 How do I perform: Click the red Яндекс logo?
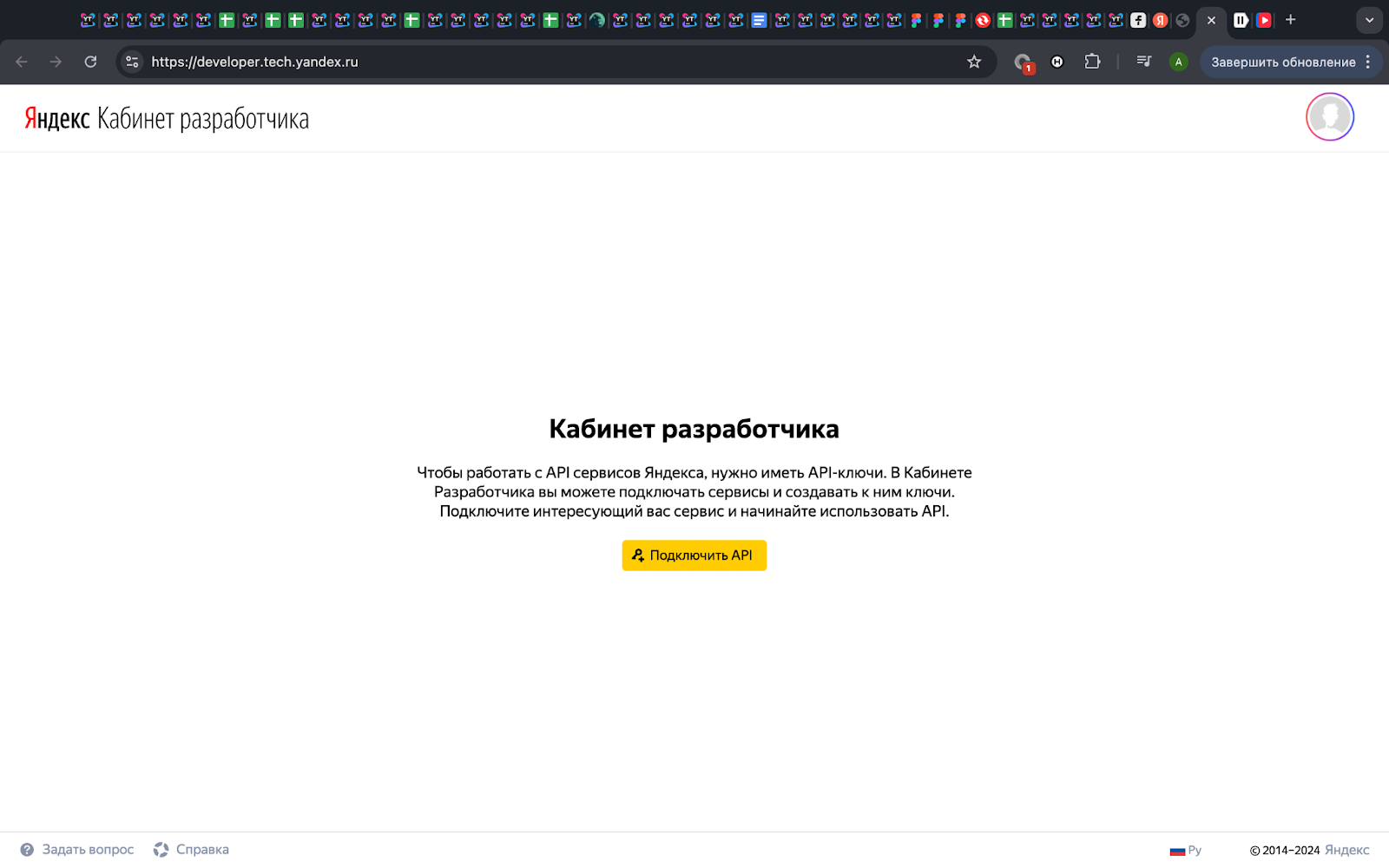point(57,119)
